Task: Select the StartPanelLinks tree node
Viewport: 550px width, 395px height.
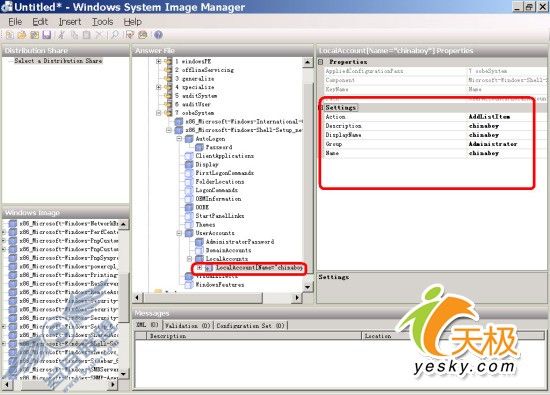Action: 220,216
